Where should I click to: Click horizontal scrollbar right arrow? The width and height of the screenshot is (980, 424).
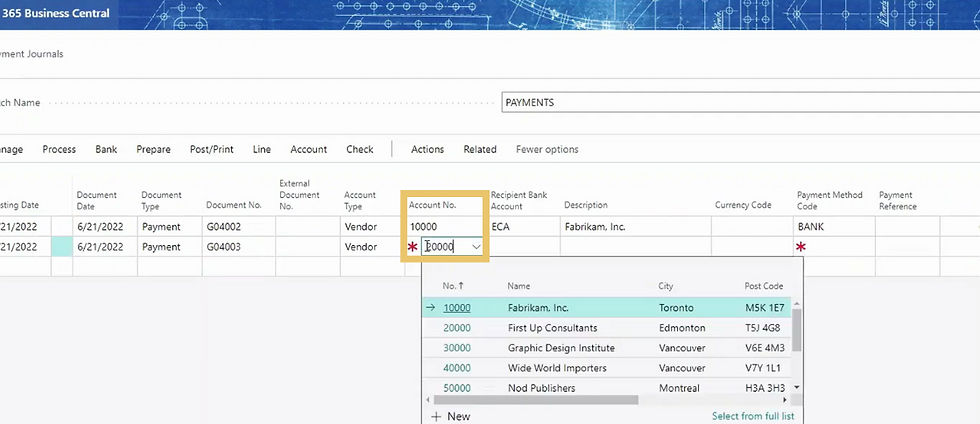785,400
